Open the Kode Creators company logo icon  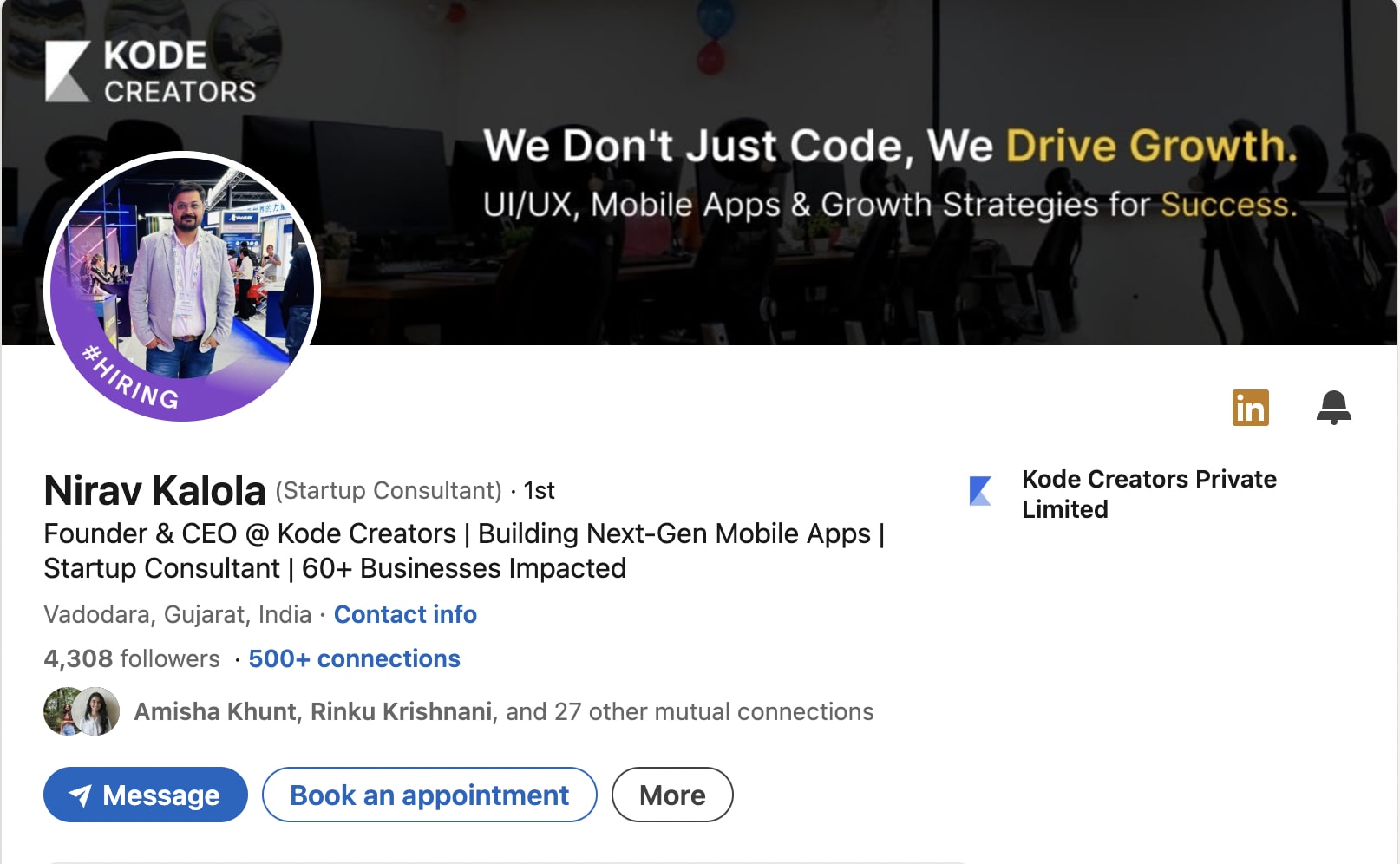point(980,491)
